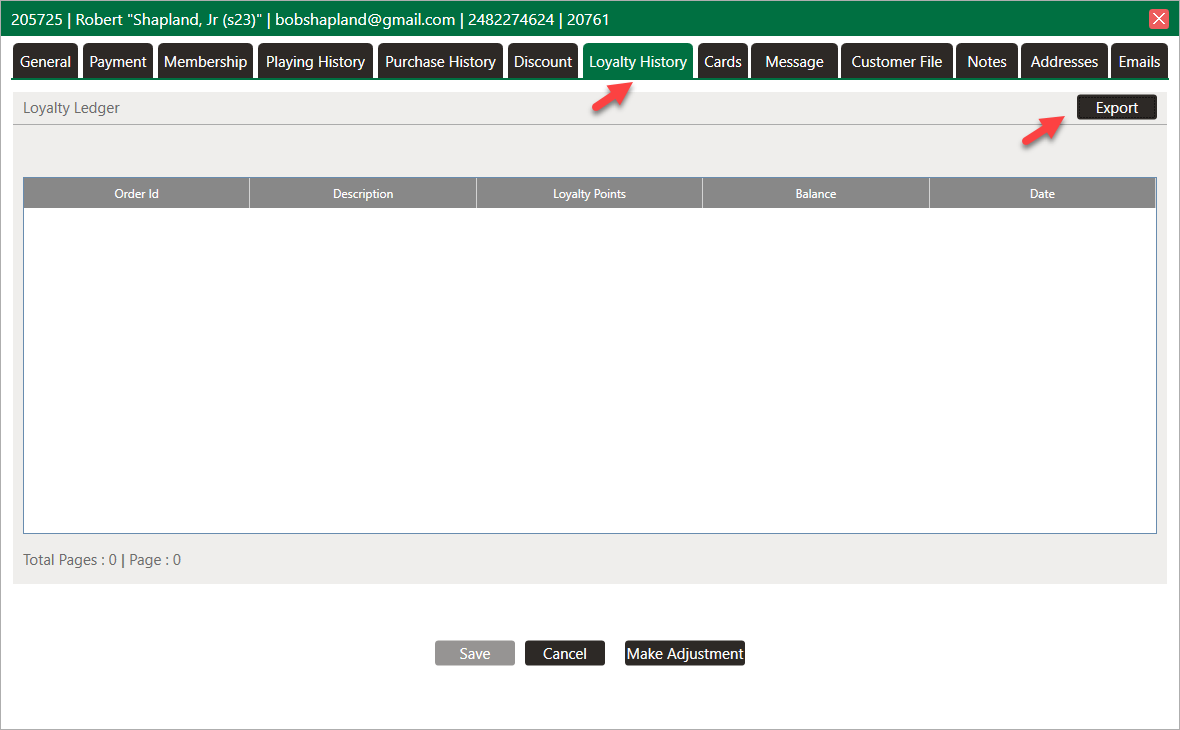Click the Date column header

pyautogui.click(x=1042, y=194)
